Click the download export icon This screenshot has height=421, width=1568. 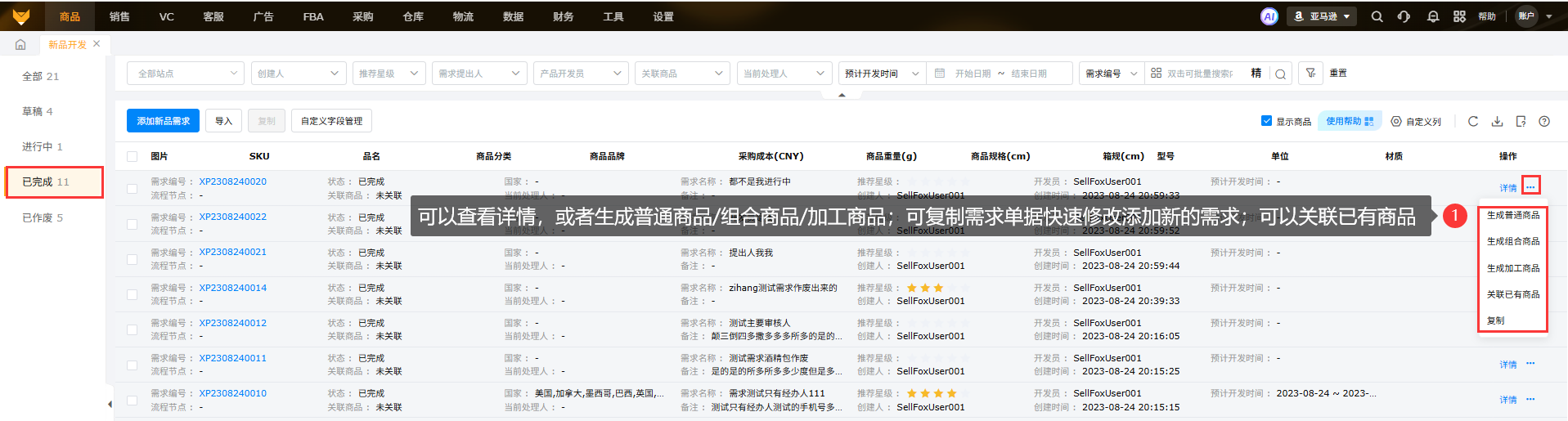pos(1497,121)
